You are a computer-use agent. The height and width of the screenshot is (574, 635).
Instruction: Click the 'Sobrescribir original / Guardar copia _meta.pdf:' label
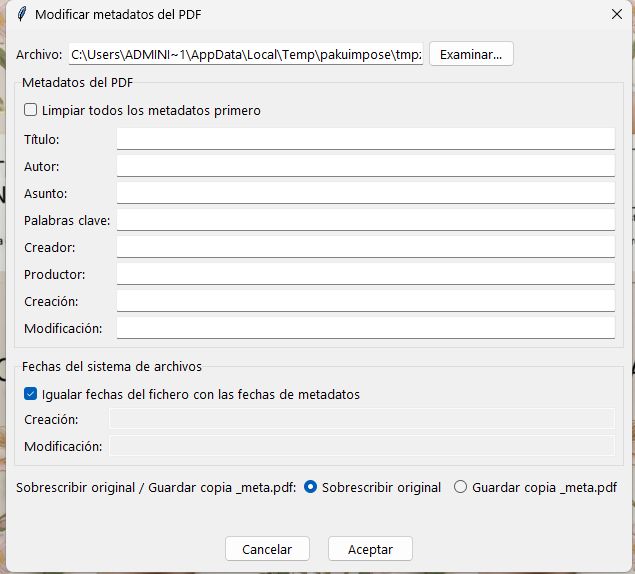(x=156, y=487)
